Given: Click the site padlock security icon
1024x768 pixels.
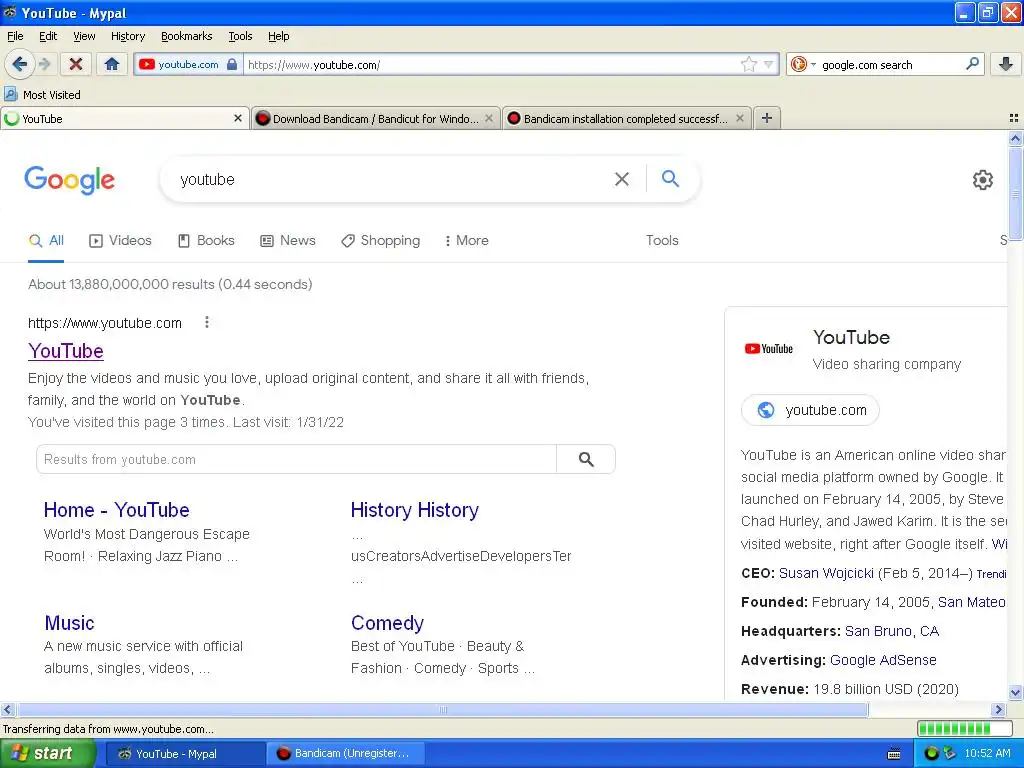Looking at the screenshot, I should [232, 64].
